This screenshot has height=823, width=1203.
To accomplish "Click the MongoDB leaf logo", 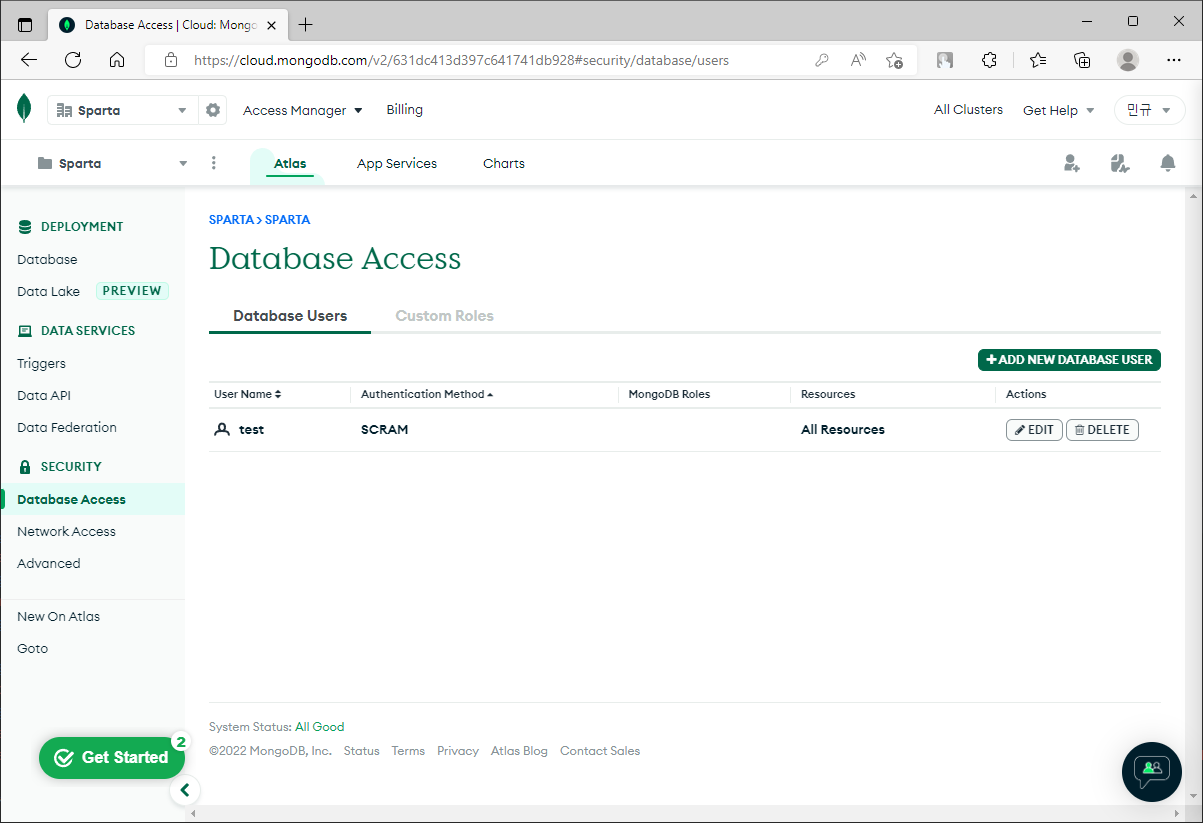I will click(24, 109).
